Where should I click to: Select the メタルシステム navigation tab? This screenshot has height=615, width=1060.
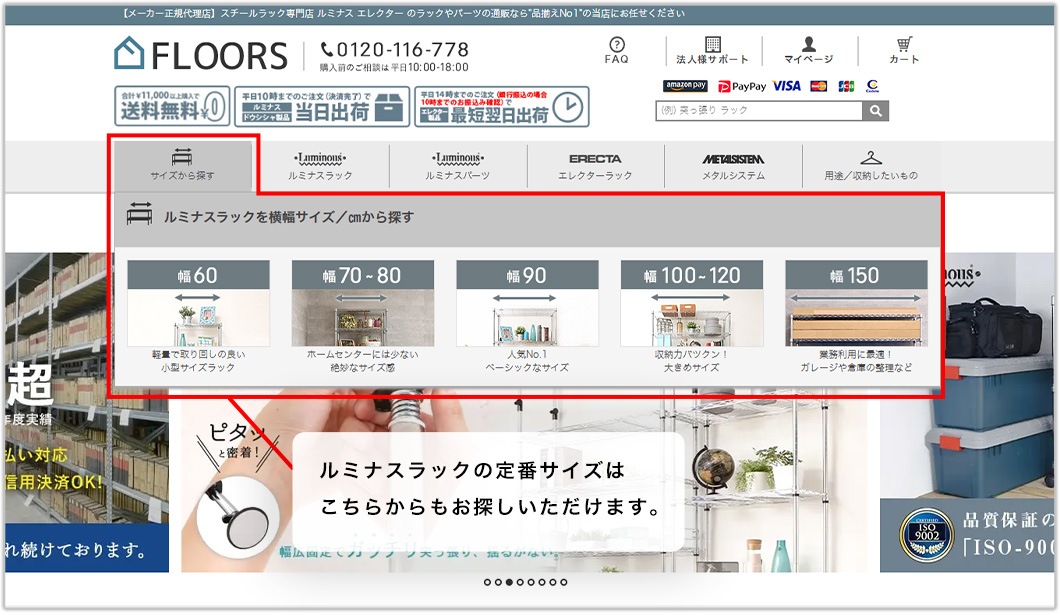pyautogui.click(x=733, y=166)
